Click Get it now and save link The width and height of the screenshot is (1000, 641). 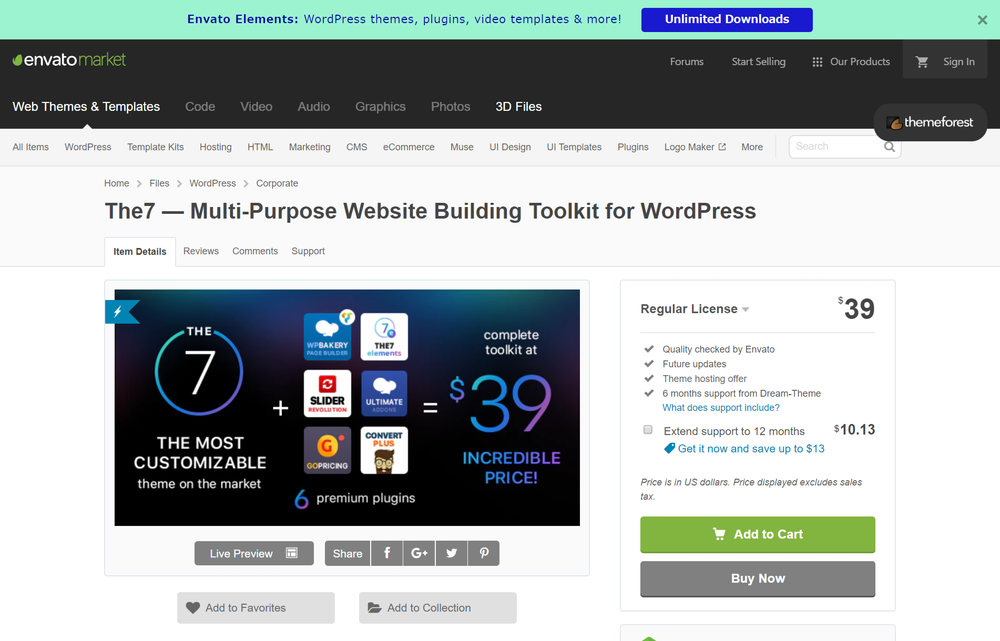click(751, 448)
